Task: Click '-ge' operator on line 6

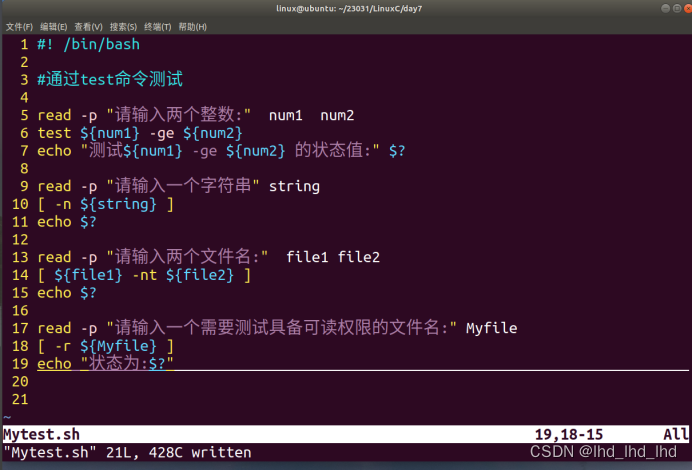Action: pyautogui.click(x=161, y=134)
